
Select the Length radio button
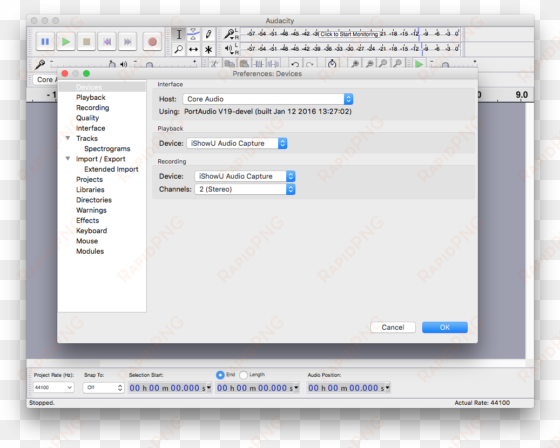click(244, 375)
